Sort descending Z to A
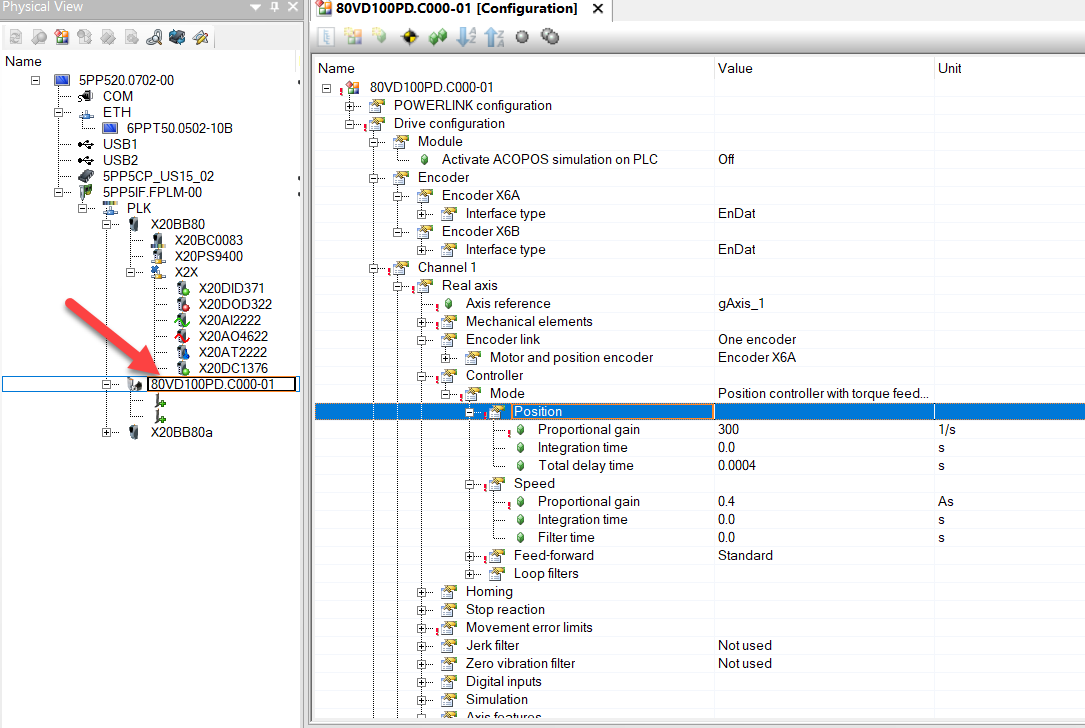This screenshot has width=1085, height=728. (x=494, y=37)
